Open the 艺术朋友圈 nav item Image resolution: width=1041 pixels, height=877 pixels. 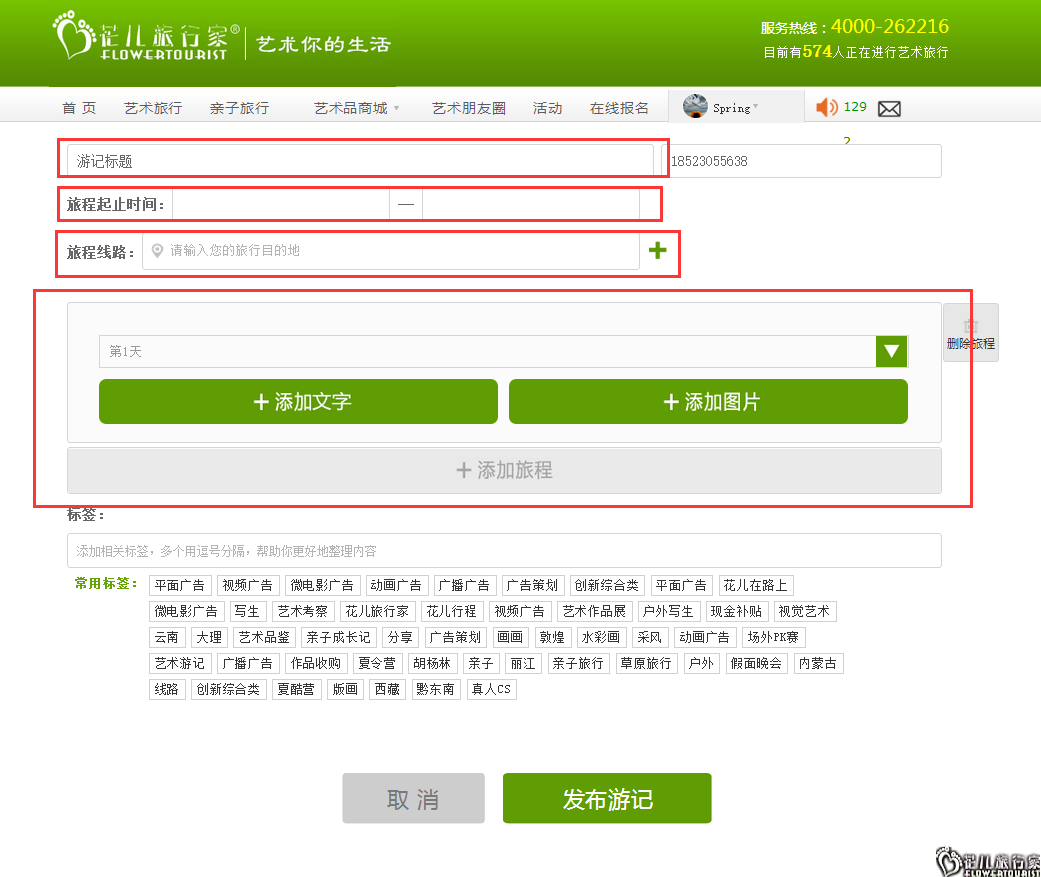click(468, 108)
